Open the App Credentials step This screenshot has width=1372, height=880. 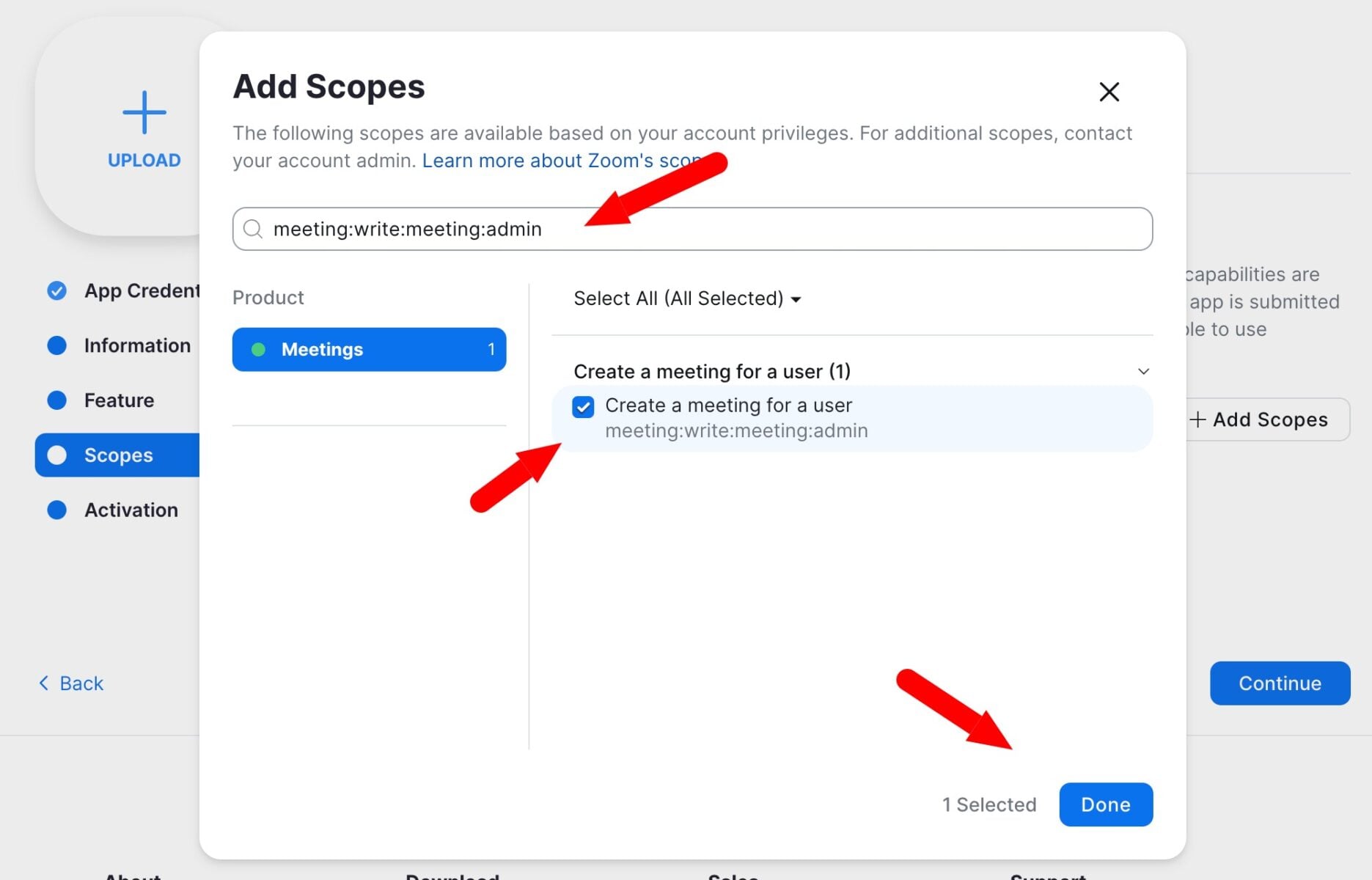click(x=122, y=291)
